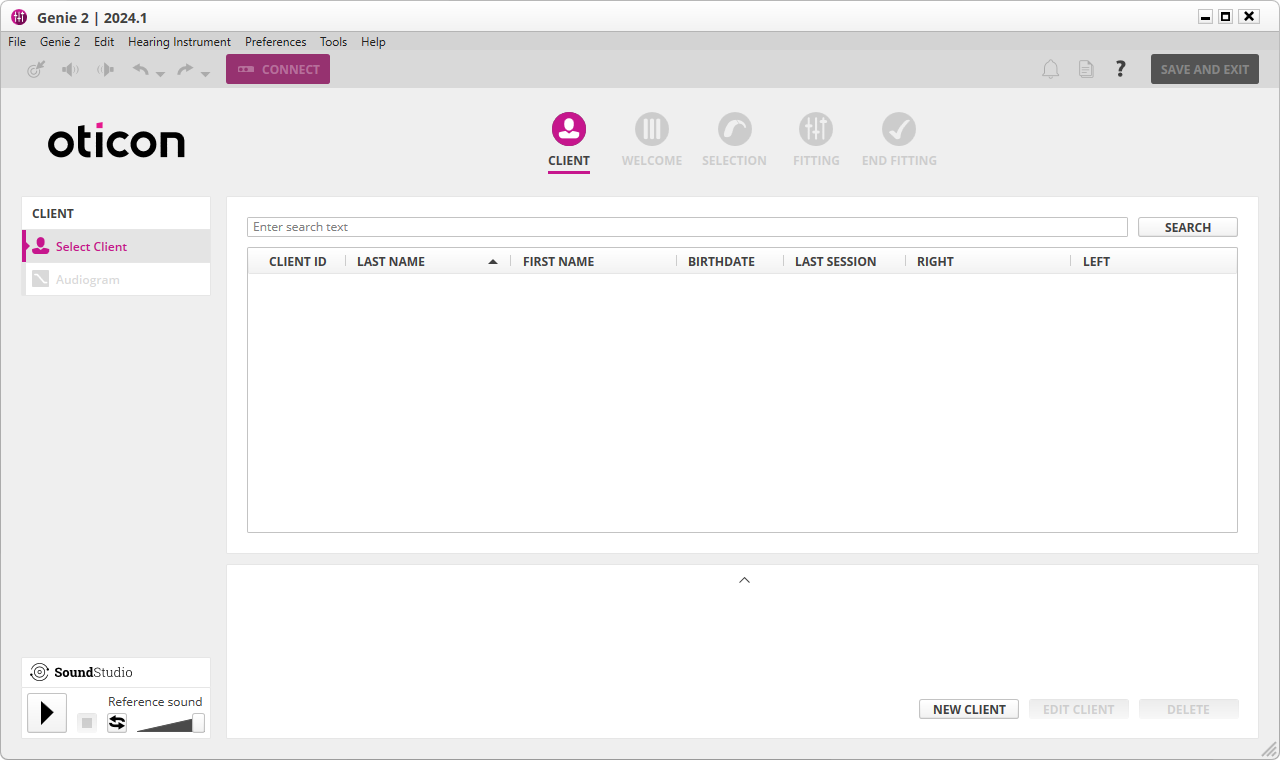Open the redo history dropdown arrow
This screenshot has width=1280, height=760.
coord(206,74)
